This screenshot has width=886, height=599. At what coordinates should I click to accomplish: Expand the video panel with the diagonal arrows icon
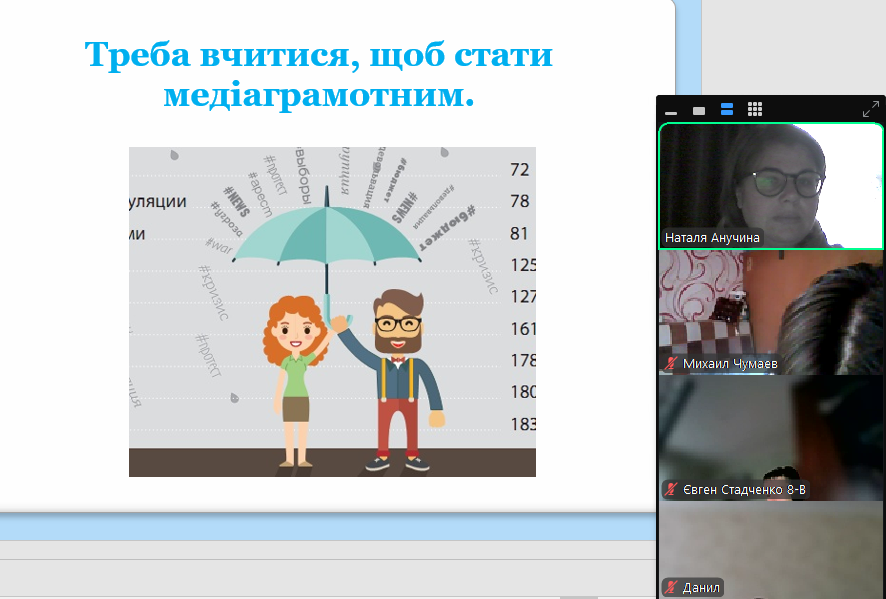[870, 110]
